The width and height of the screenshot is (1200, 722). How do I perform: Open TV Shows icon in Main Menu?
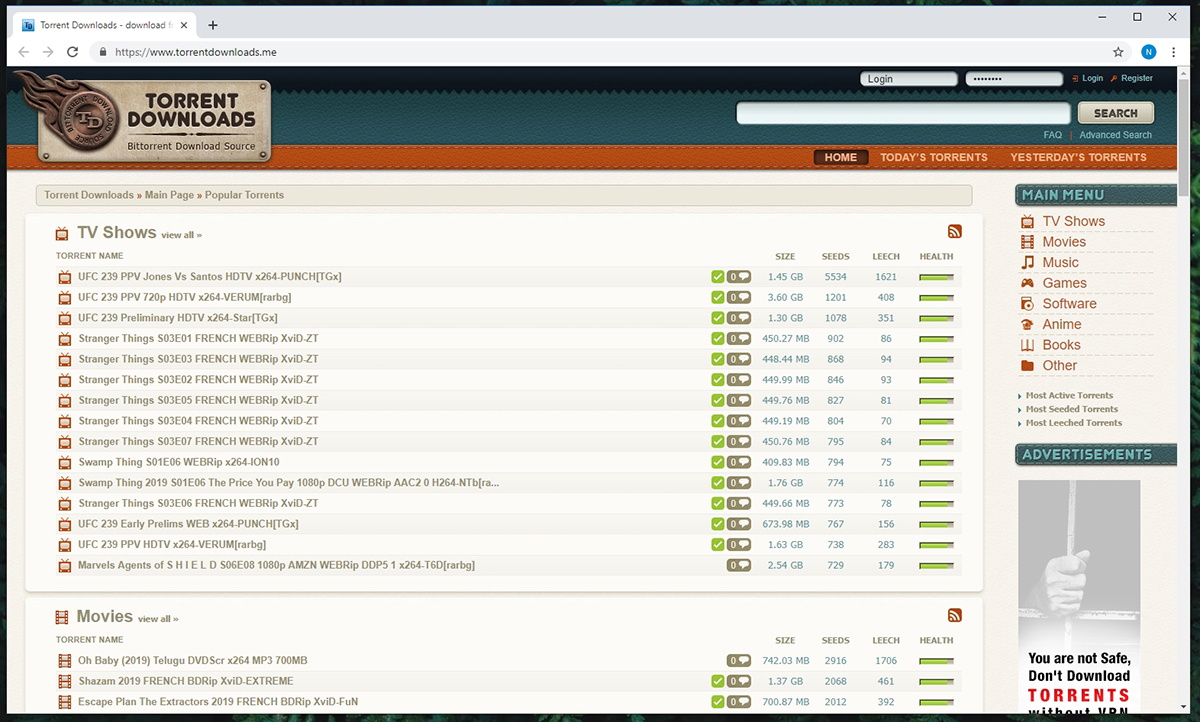[x=1027, y=222]
